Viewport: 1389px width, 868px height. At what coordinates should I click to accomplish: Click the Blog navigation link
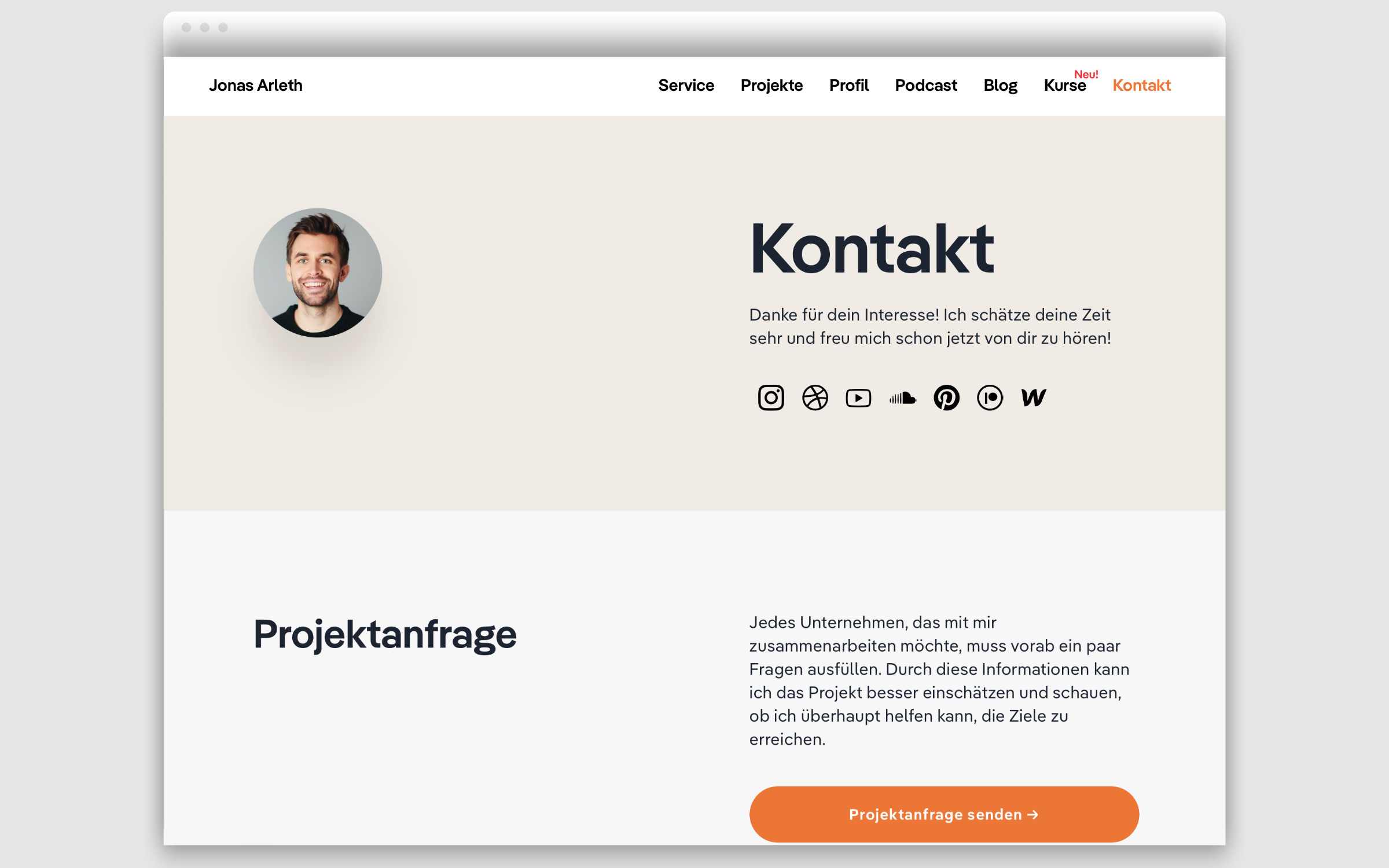pyautogui.click(x=999, y=85)
